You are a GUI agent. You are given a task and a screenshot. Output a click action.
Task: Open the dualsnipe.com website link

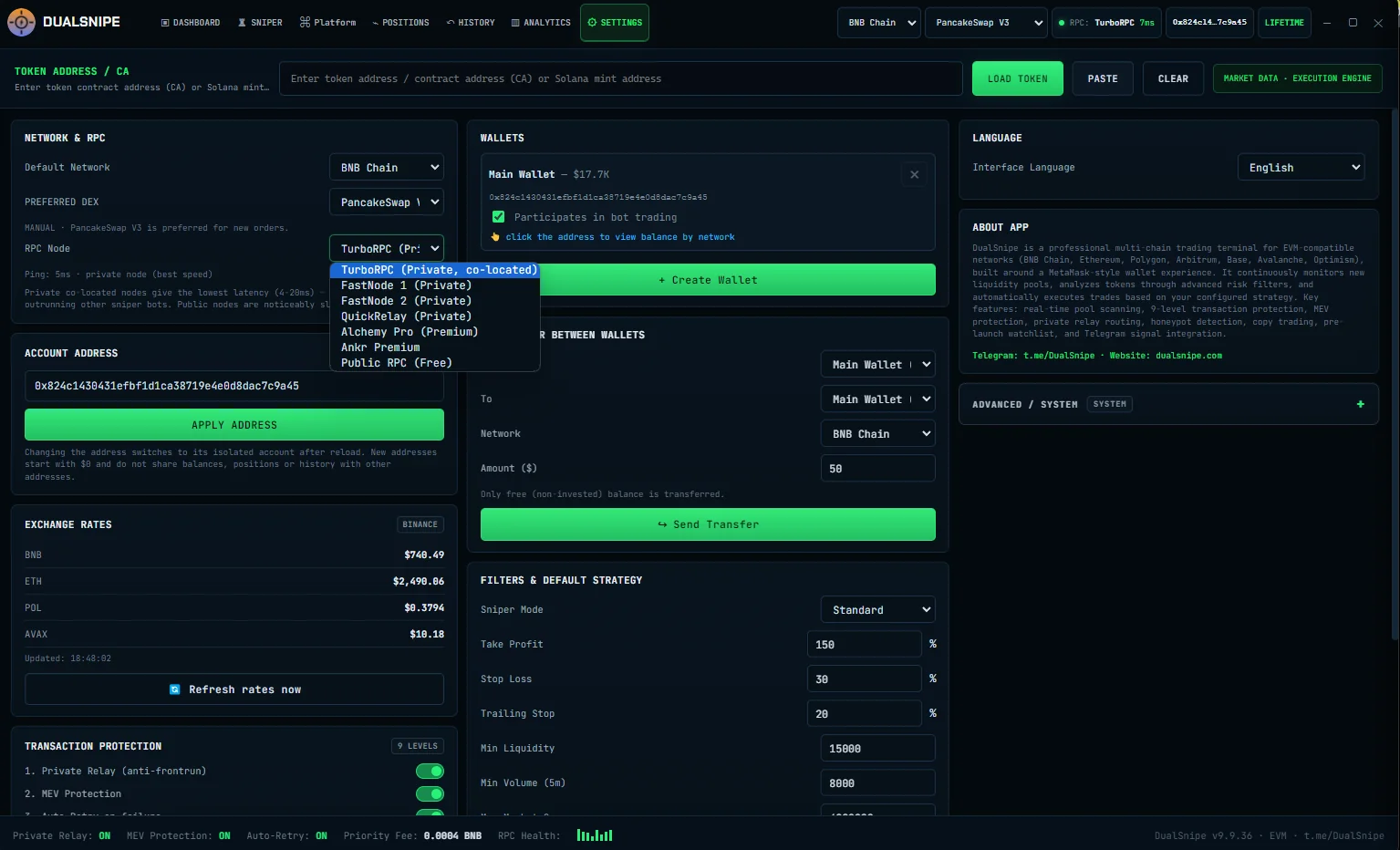tap(1188, 356)
